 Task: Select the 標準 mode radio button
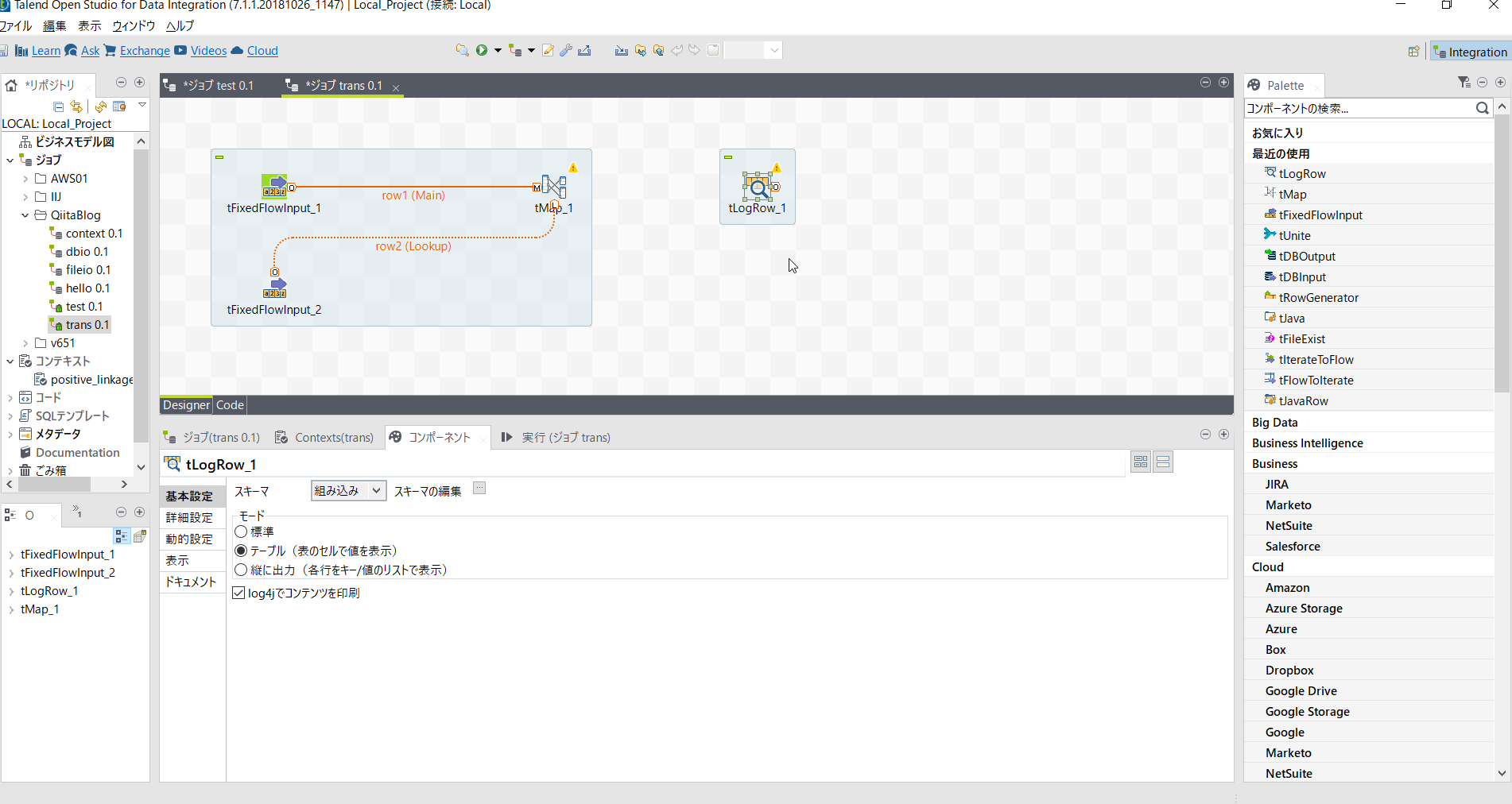[x=241, y=531]
